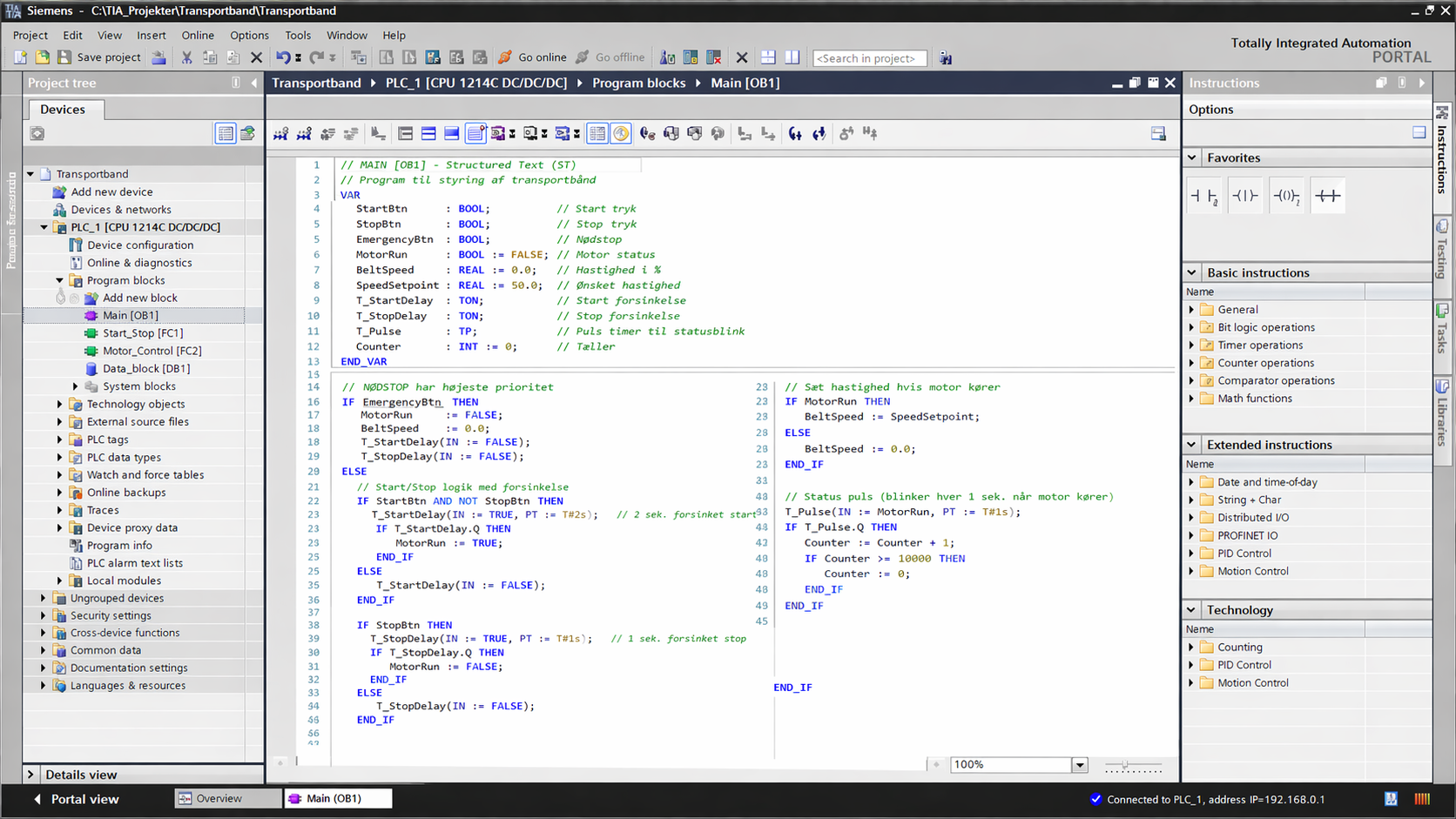Collapse the Favorites section
The width and height of the screenshot is (1456, 819).
1192,158
